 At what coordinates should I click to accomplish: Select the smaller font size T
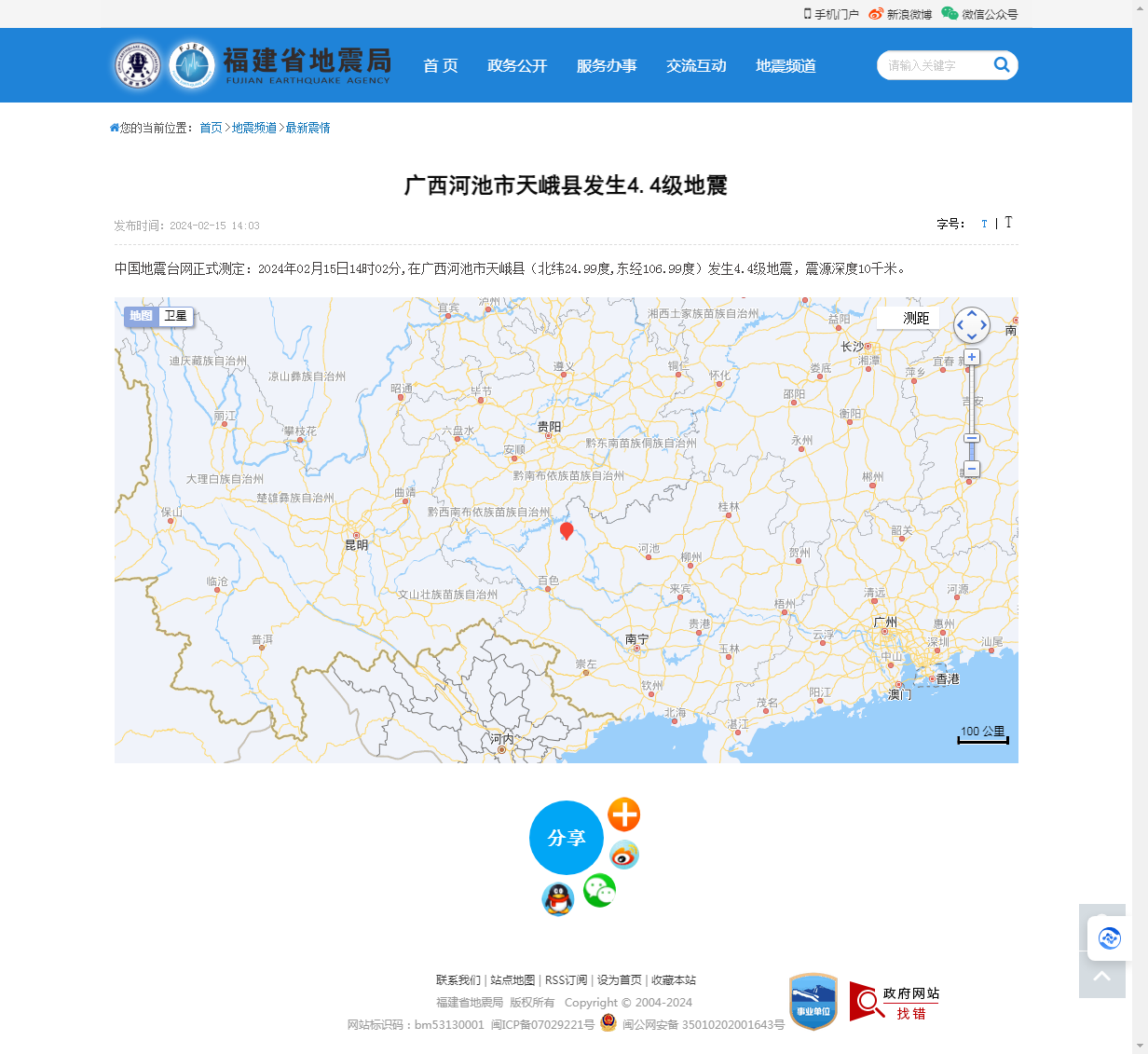(x=984, y=224)
